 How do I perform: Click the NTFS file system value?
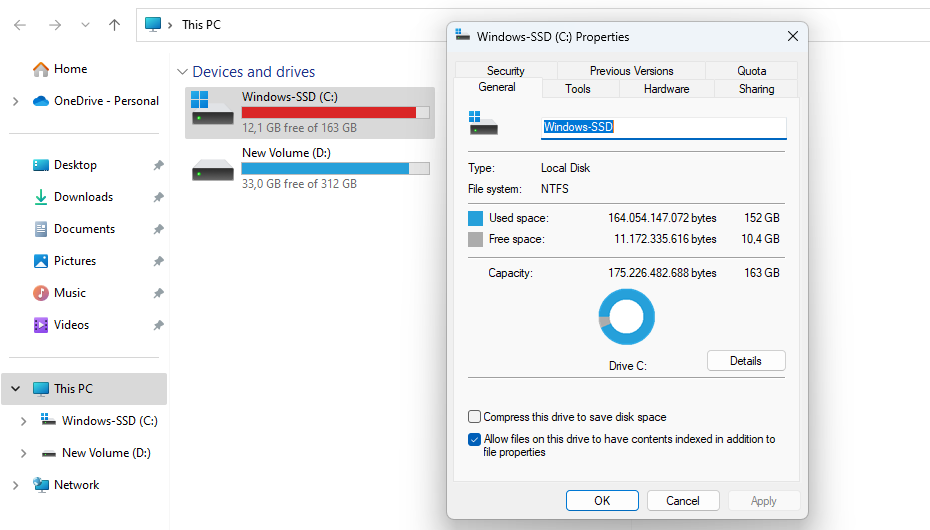[x=555, y=189]
